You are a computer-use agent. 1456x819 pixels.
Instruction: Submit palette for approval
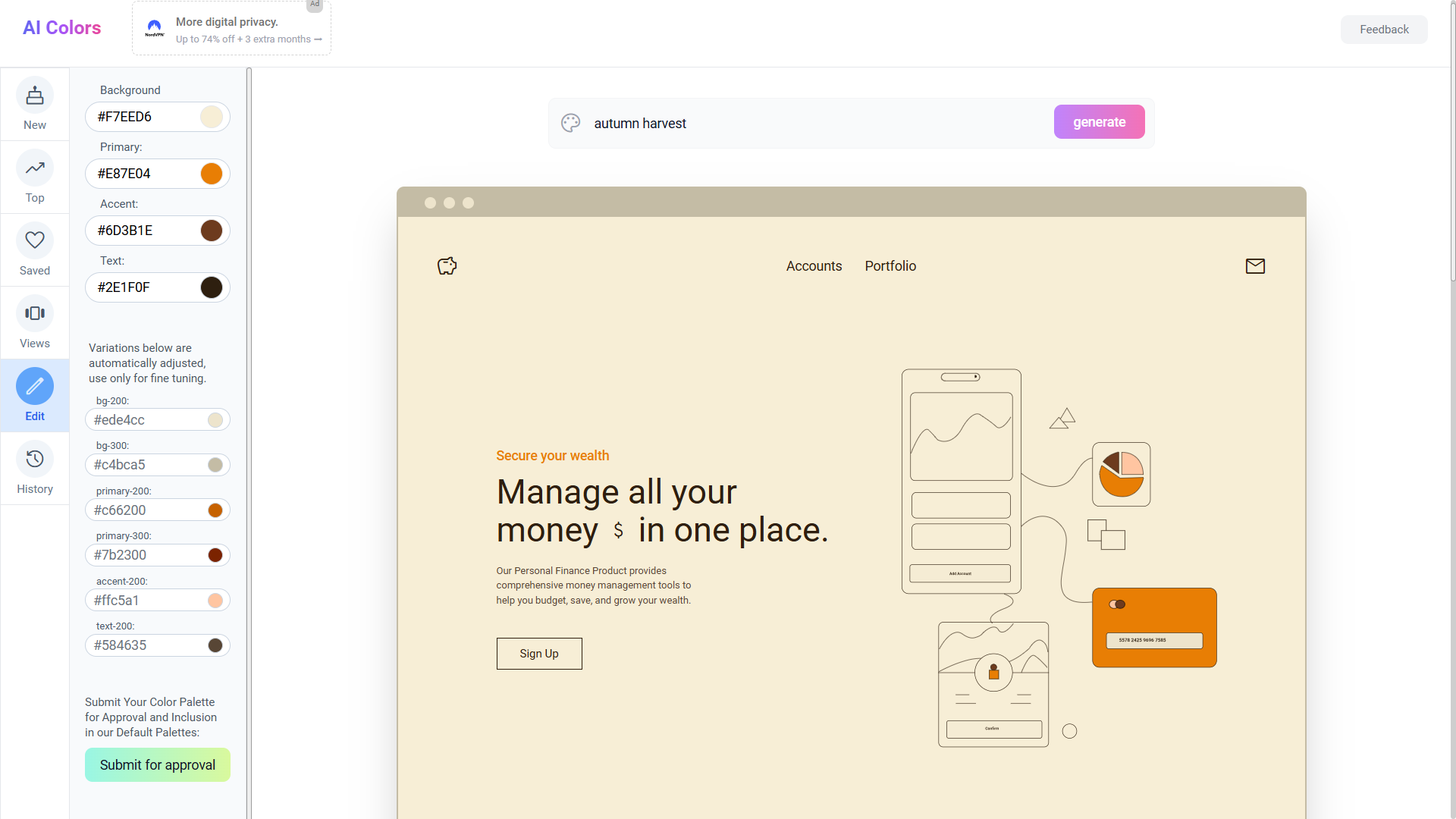pos(157,764)
